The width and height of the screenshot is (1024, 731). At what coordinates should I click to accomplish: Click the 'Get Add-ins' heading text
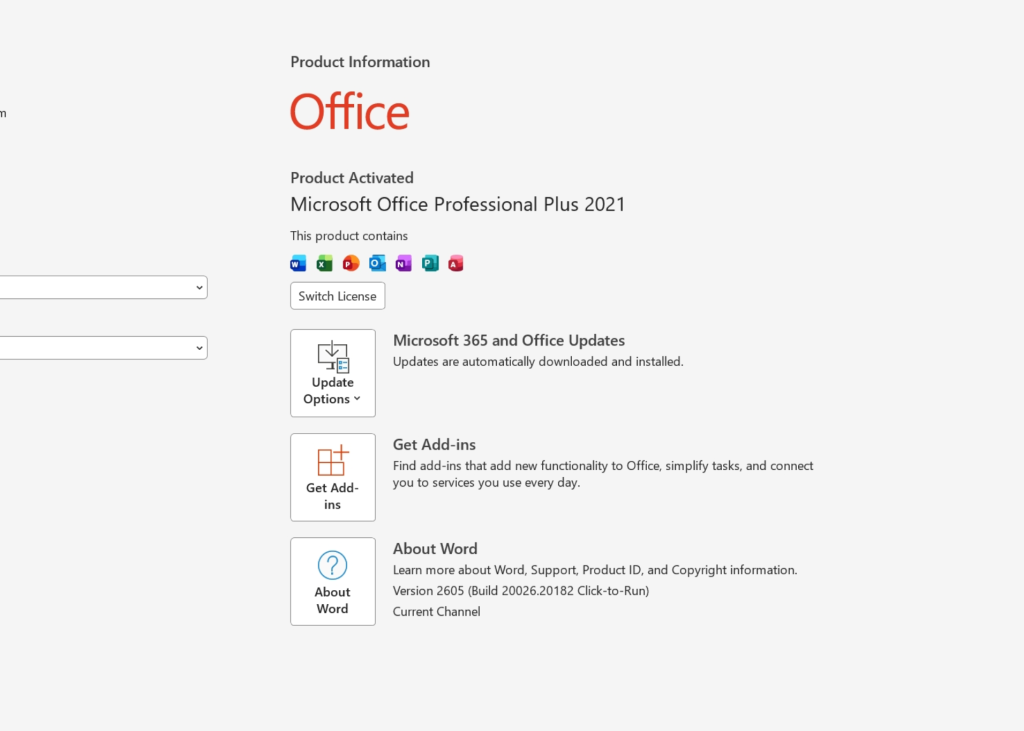(434, 444)
